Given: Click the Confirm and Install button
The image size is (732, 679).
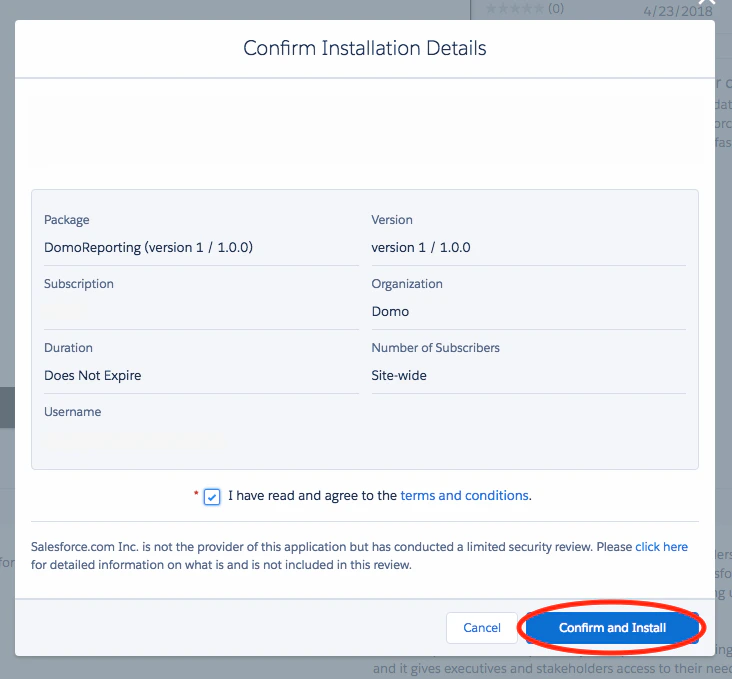Looking at the screenshot, I should (x=612, y=628).
